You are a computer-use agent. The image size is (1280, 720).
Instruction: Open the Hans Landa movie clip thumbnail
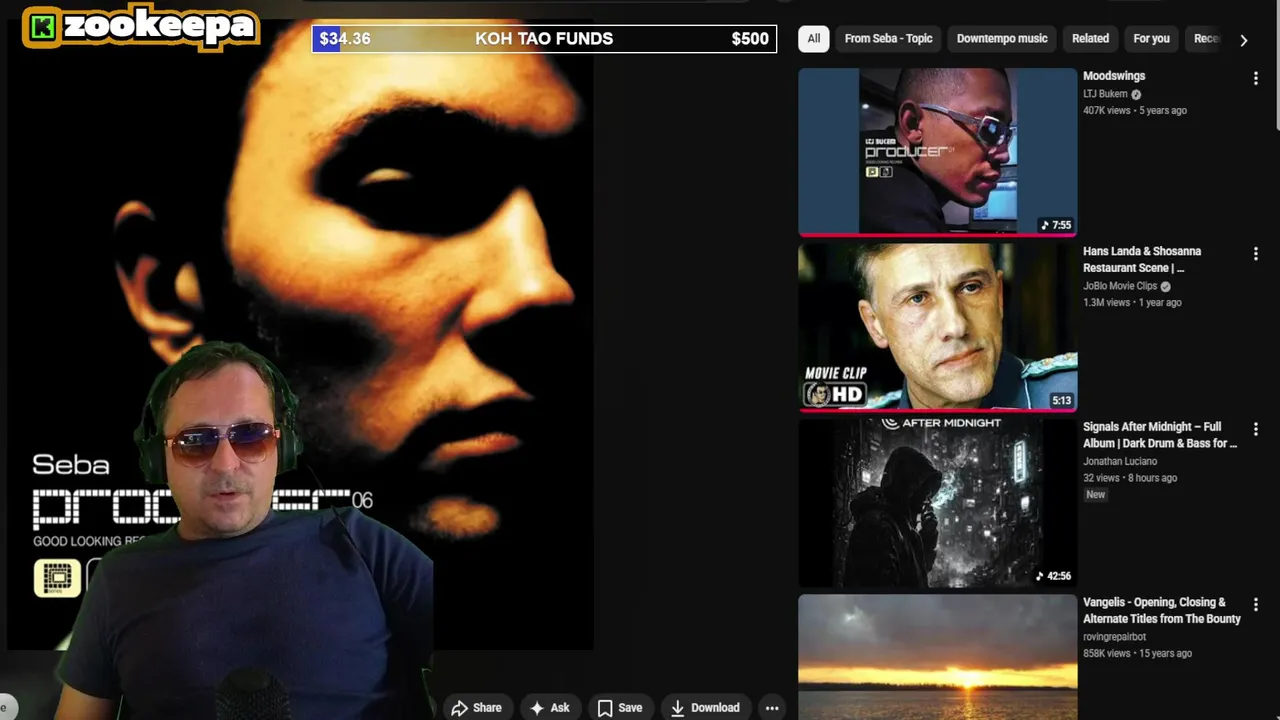(x=938, y=327)
